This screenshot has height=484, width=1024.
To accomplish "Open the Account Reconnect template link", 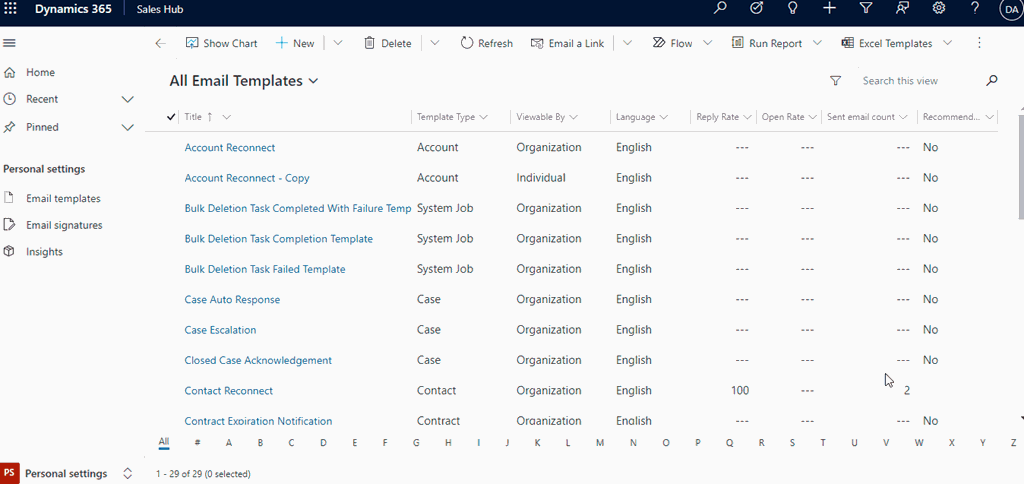I will (230, 148).
